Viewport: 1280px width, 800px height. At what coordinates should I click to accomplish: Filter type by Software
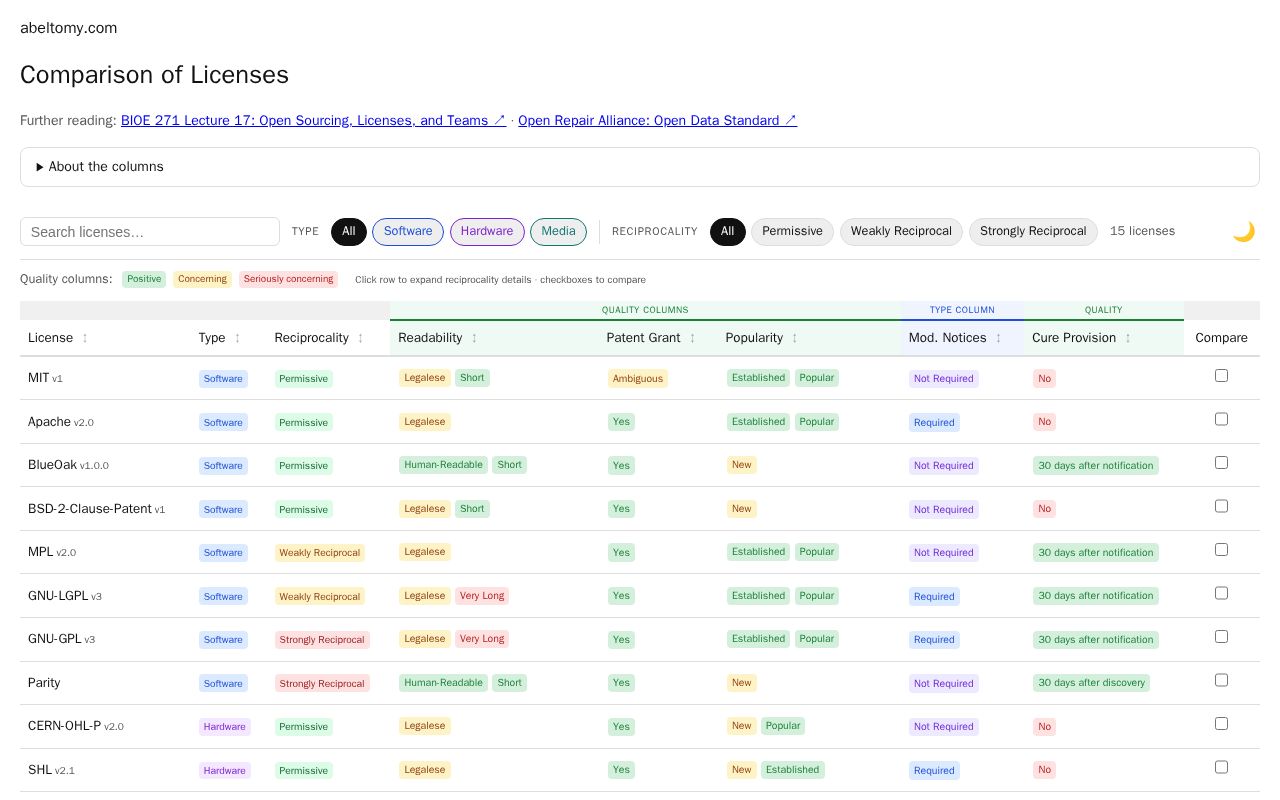(x=408, y=232)
